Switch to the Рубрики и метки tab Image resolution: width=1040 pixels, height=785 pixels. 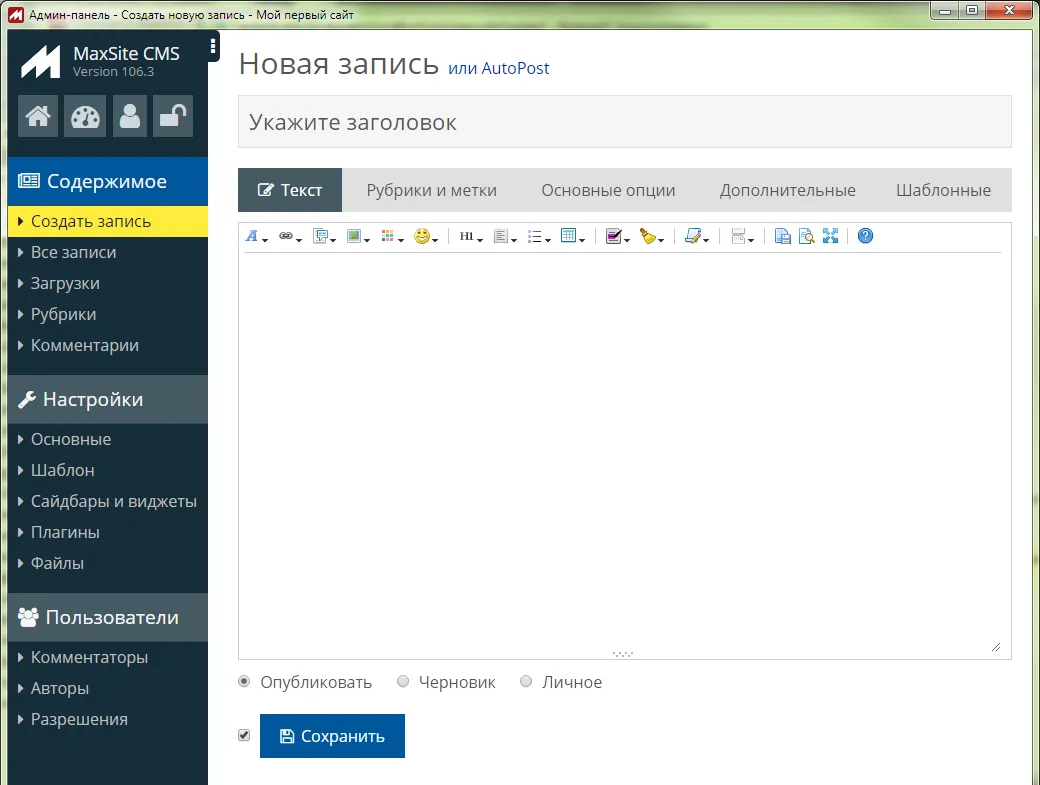pos(432,189)
